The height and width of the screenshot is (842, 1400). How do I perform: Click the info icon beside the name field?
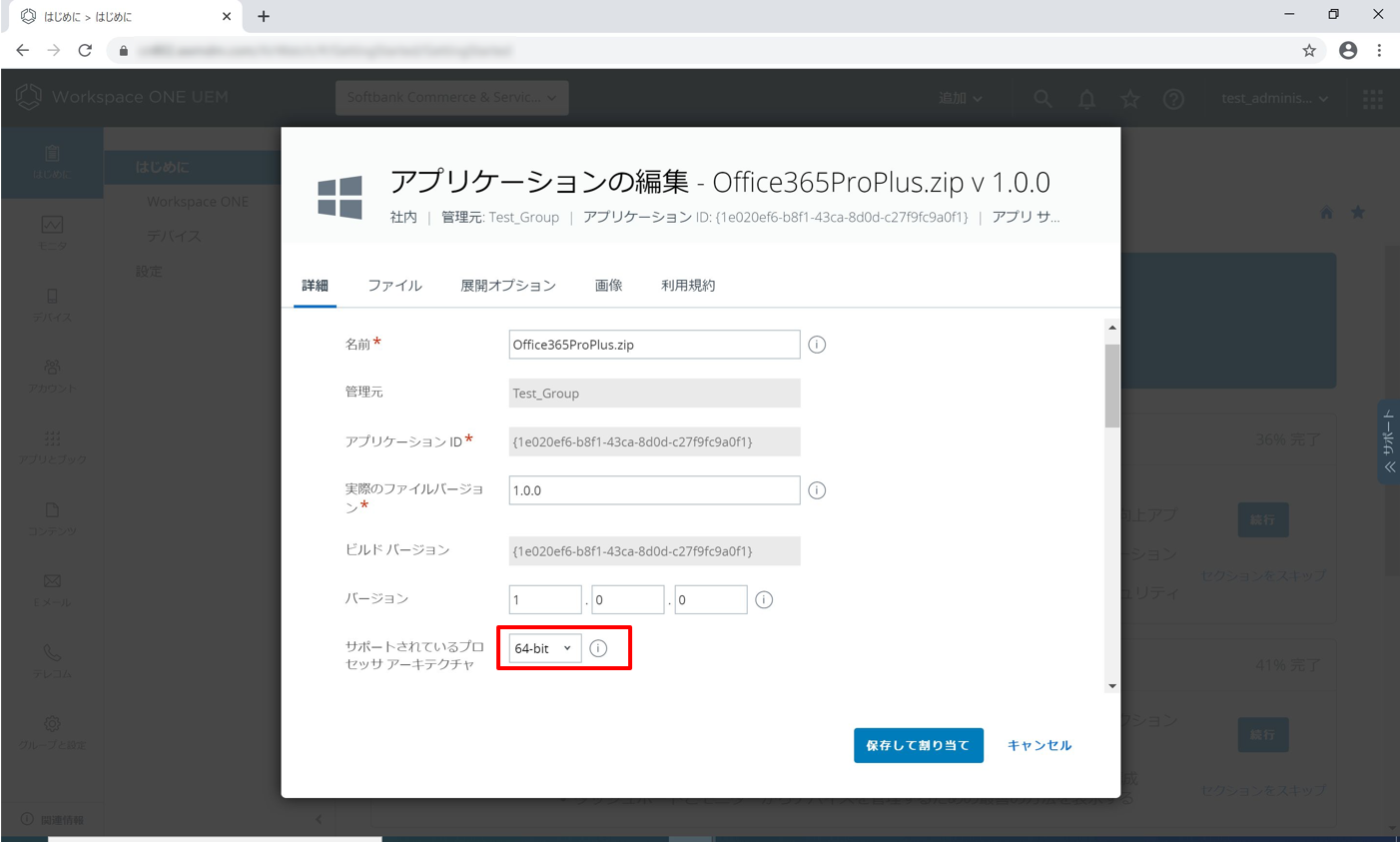[817, 345]
